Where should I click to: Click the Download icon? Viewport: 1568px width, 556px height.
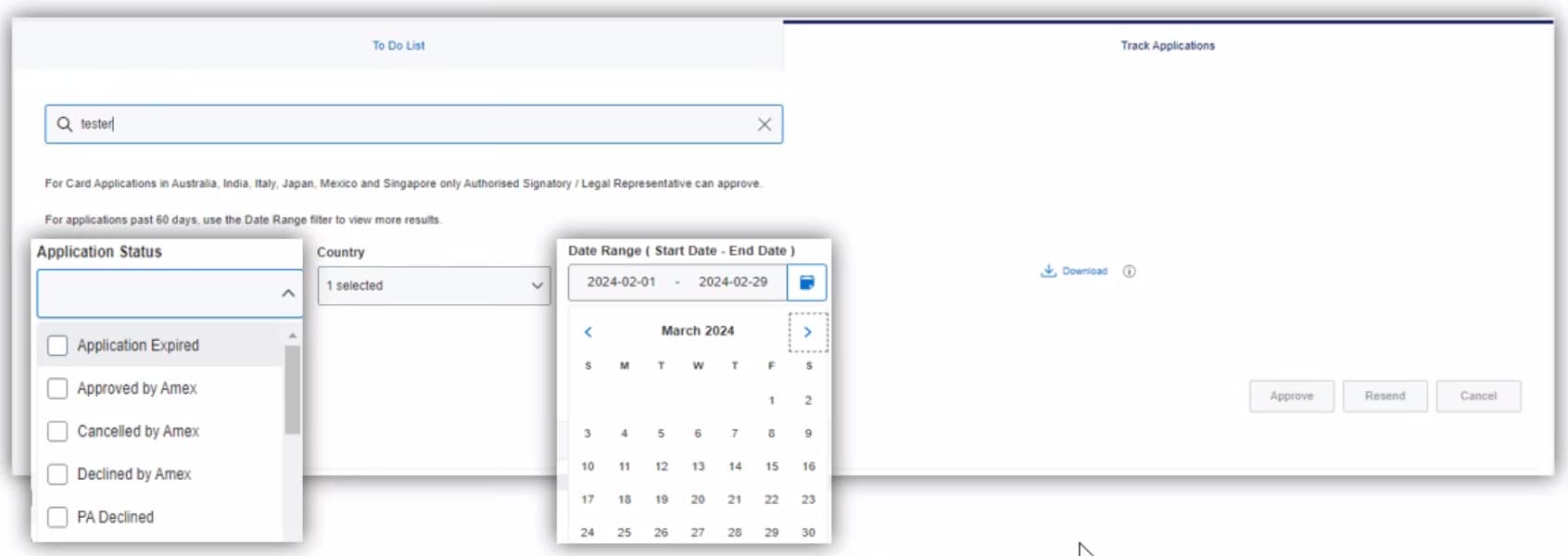click(1048, 271)
